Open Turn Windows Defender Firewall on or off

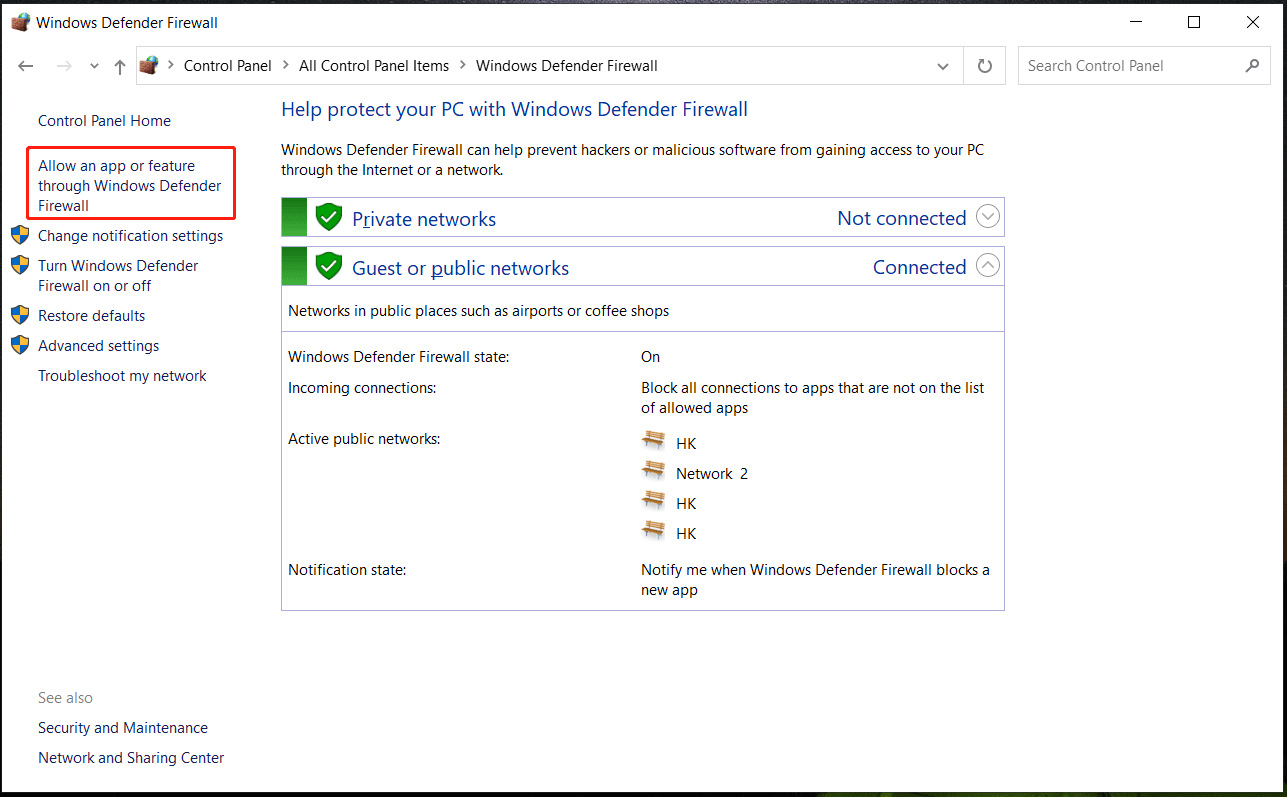point(118,276)
